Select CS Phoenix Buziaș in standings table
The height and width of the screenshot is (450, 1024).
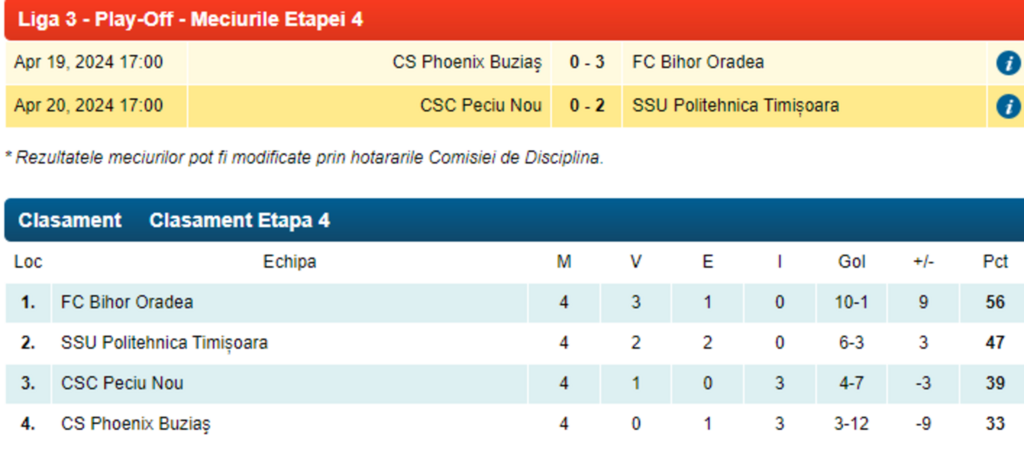coord(136,424)
